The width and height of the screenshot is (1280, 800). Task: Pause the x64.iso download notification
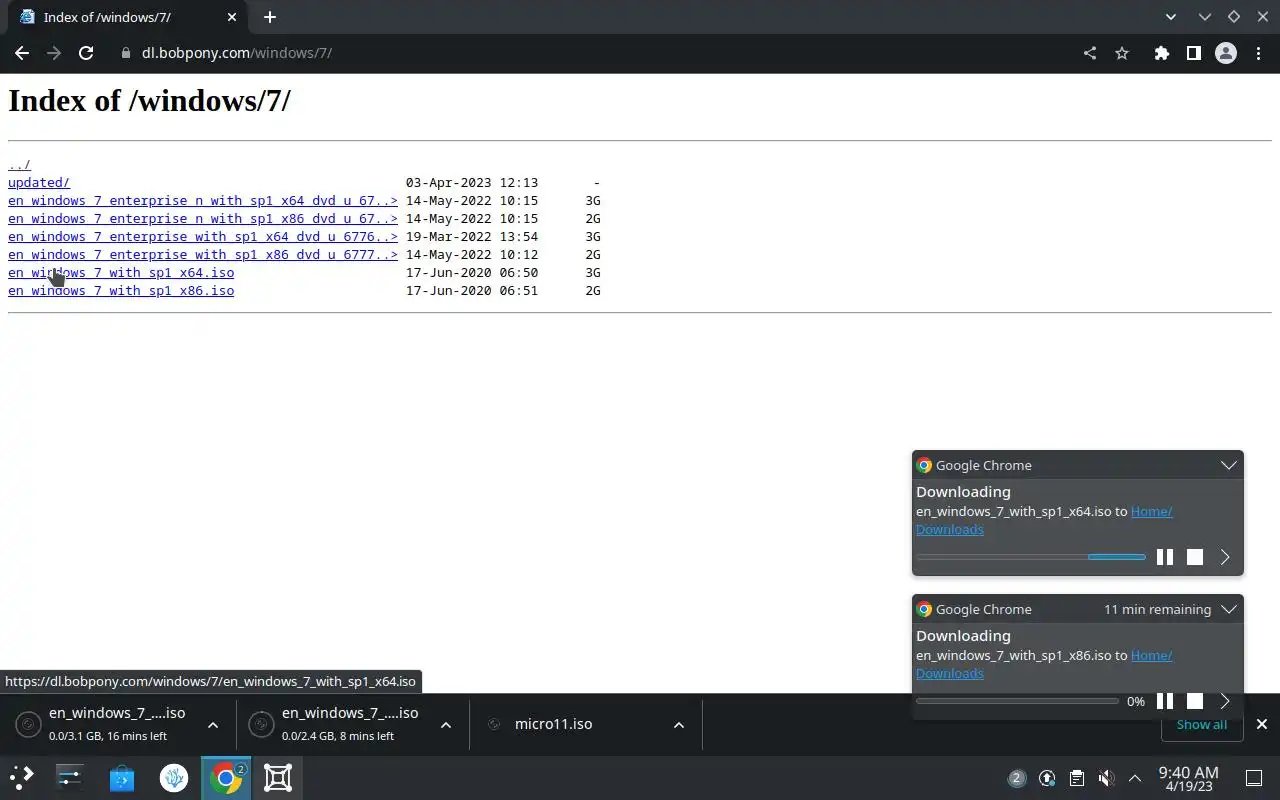point(1165,557)
